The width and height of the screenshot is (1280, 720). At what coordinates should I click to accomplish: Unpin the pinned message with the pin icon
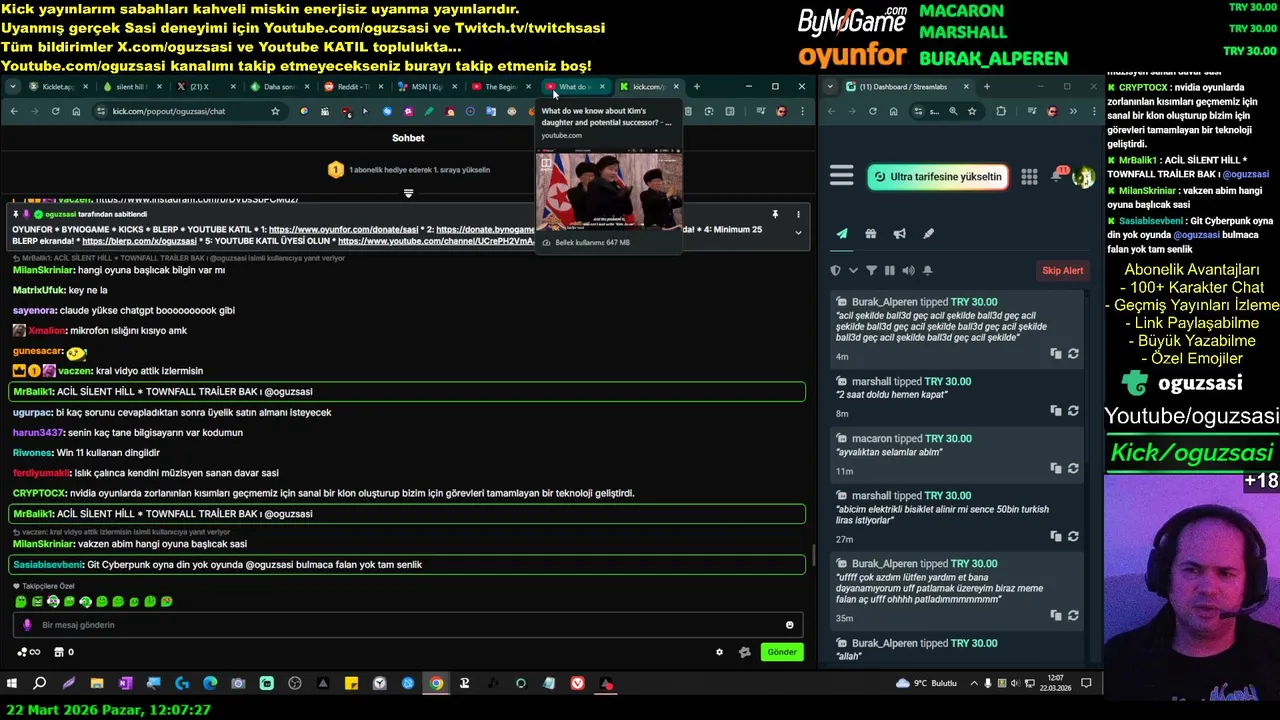[775, 214]
